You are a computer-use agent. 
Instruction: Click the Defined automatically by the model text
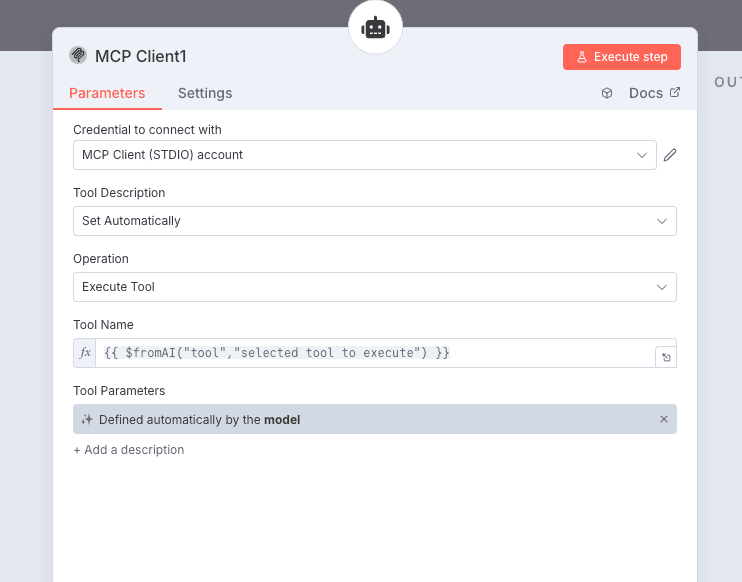point(200,420)
